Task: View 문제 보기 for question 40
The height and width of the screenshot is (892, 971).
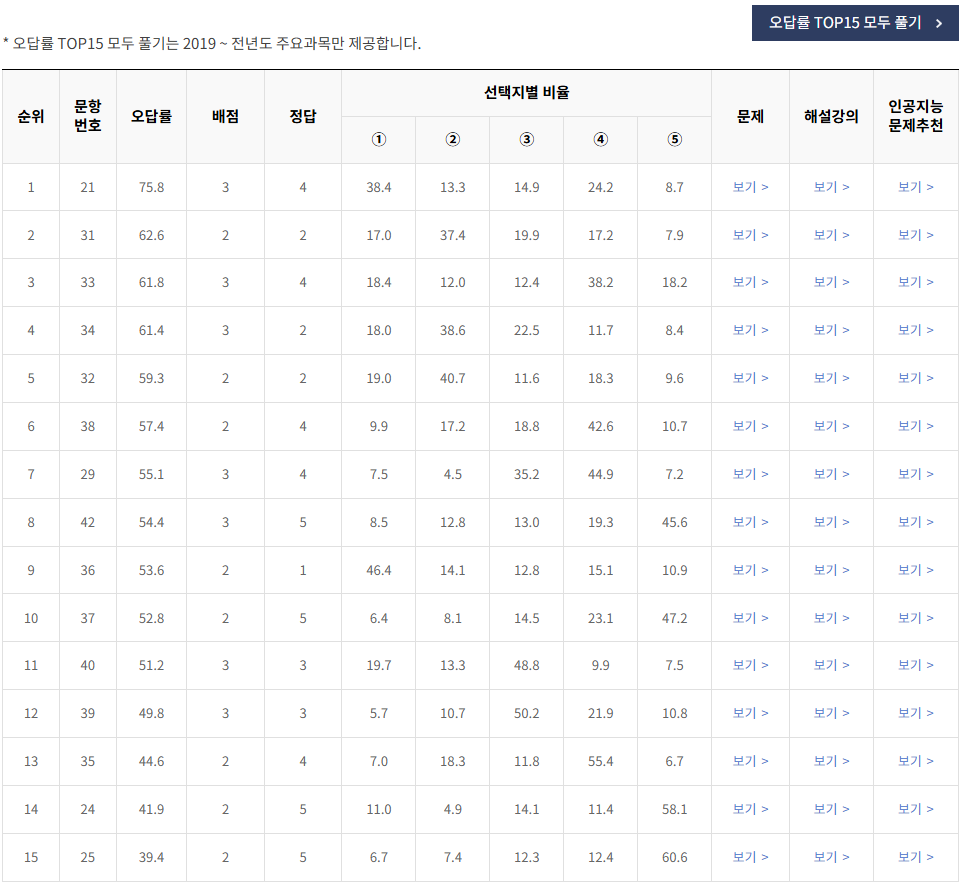Action: [x=751, y=666]
